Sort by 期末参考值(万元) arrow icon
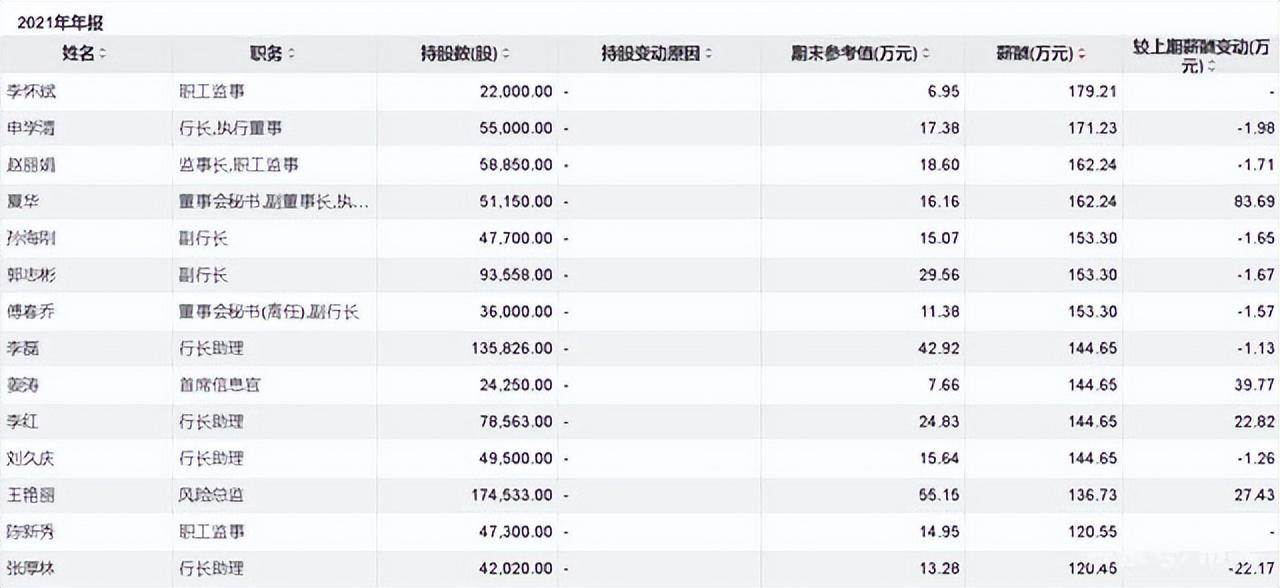This screenshot has height=588, width=1280. click(x=926, y=54)
